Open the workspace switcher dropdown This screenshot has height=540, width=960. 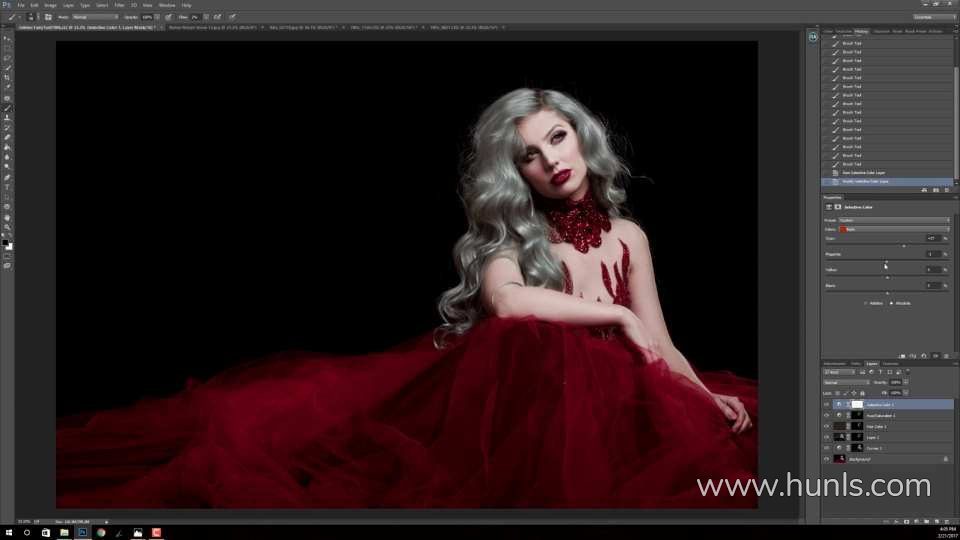934,17
